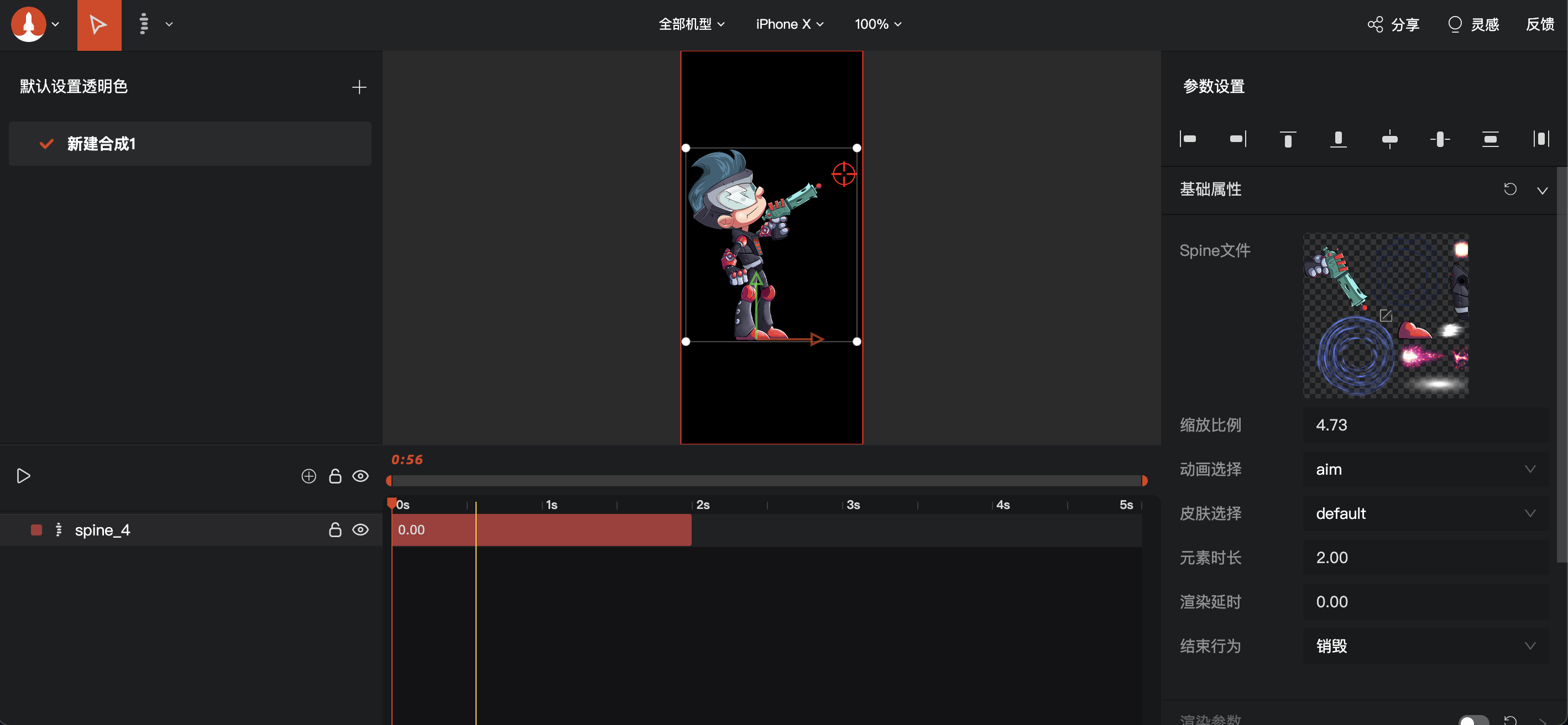The width and height of the screenshot is (1568, 725).
Task: Select the arrow pointer tool
Action: pos(98,25)
